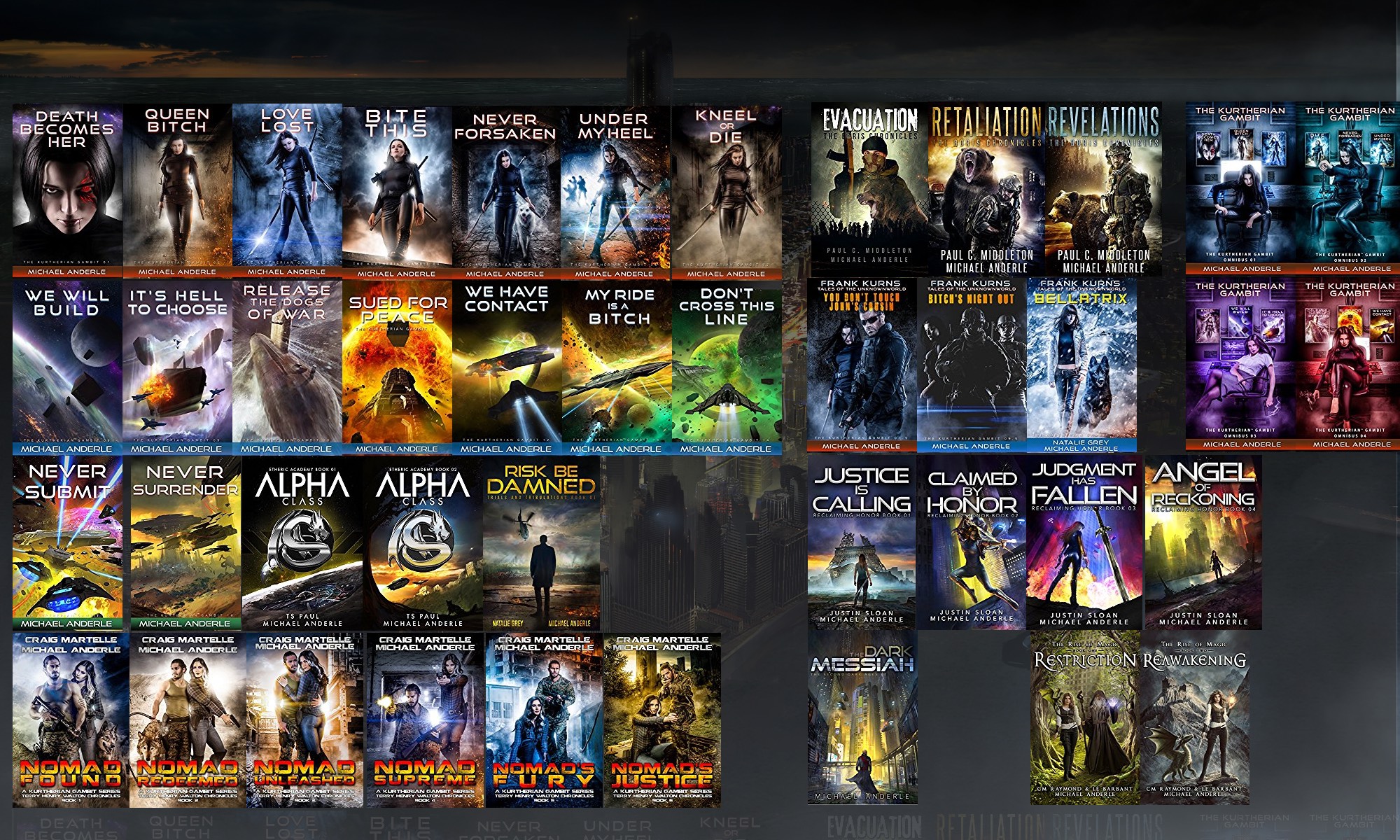This screenshot has width=1400, height=840.
Task: Select the Retaliation bear cover
Action: [986, 188]
